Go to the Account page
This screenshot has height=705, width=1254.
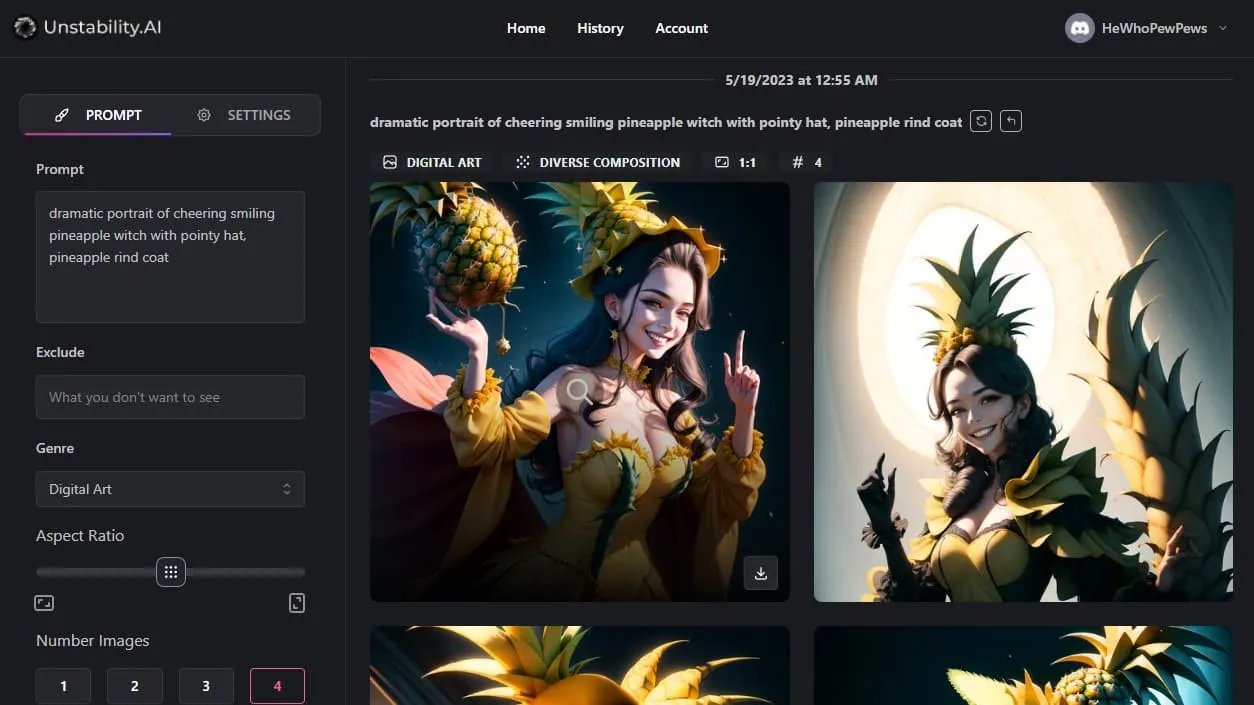tap(681, 28)
